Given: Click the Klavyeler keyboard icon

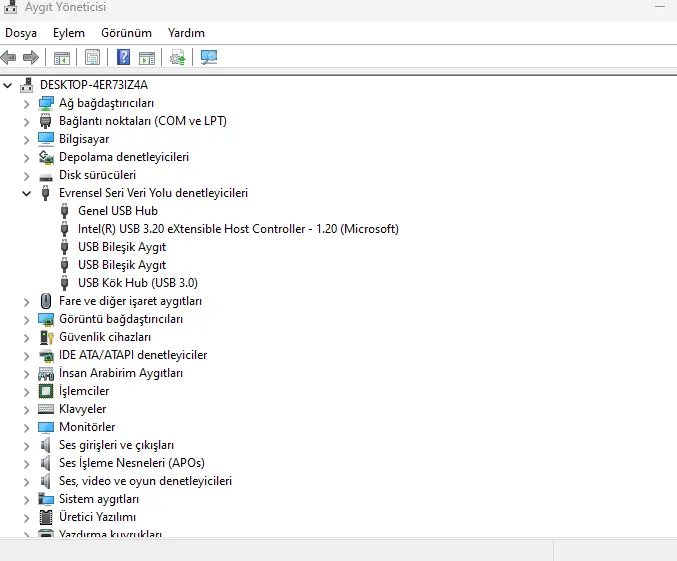Looking at the screenshot, I should point(46,409).
